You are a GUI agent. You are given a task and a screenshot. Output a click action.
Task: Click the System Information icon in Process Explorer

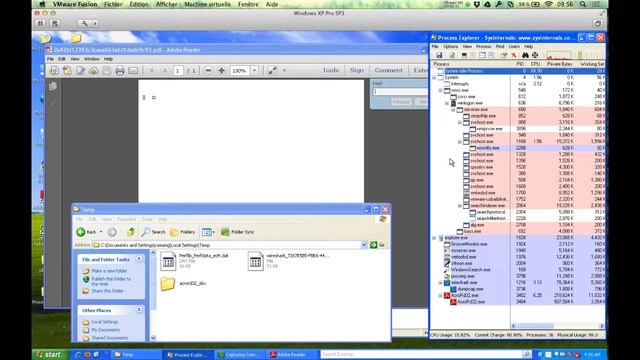(x=464, y=55)
